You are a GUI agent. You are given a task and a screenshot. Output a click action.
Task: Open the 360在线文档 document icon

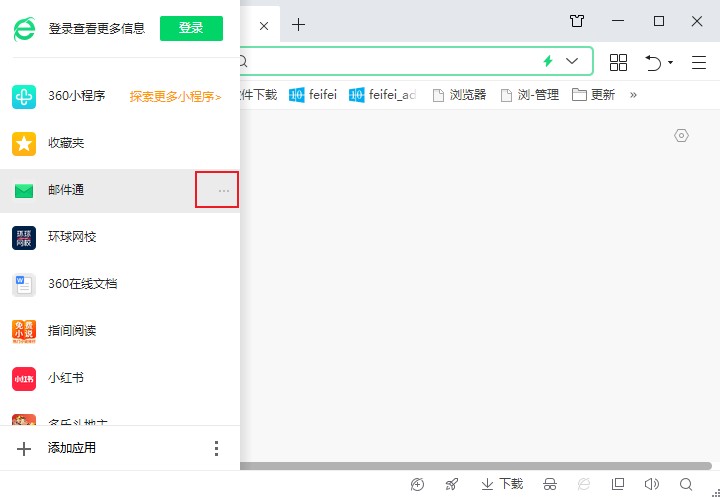click(x=24, y=284)
